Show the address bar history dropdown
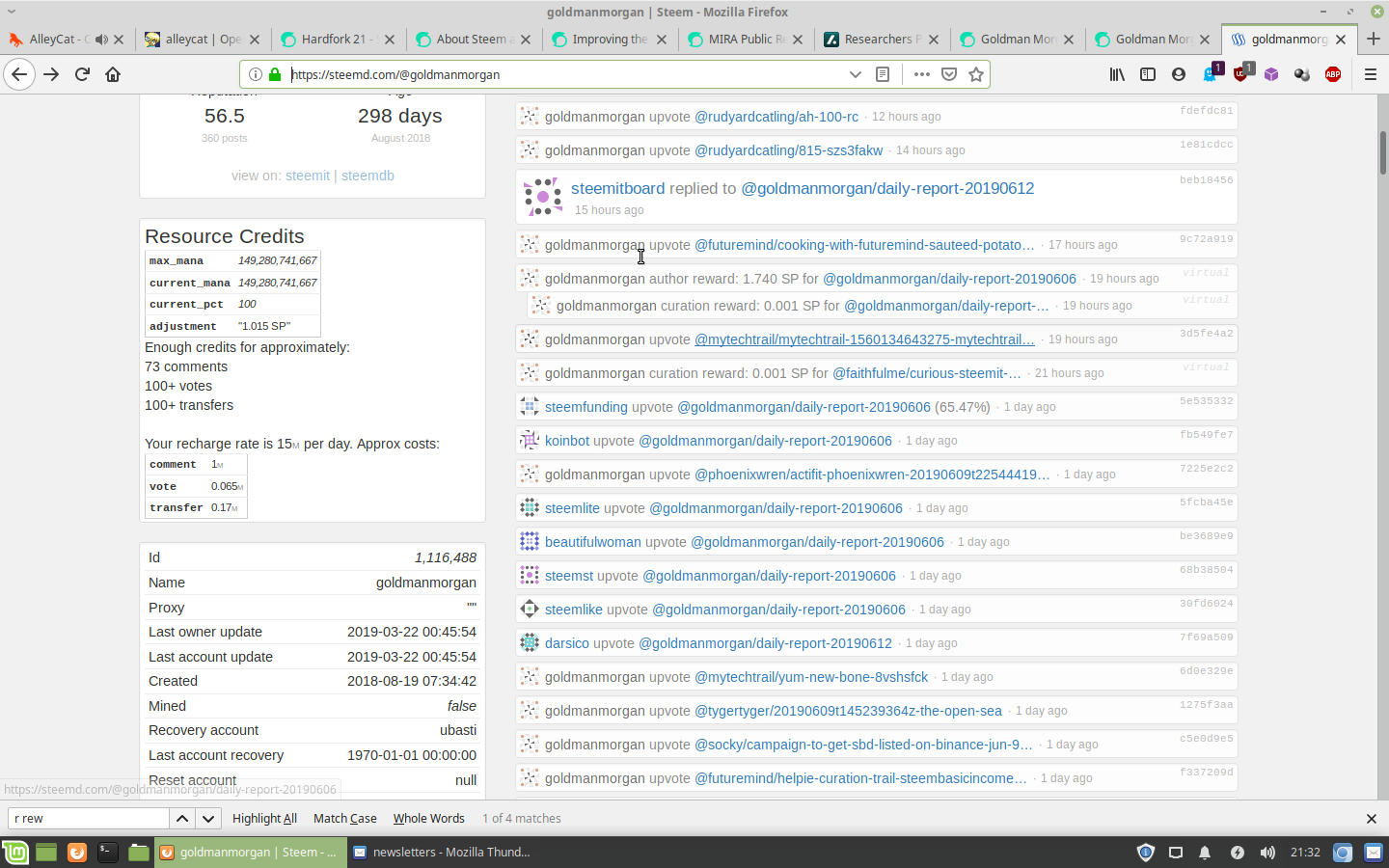Screen dimensions: 1389x868 click(855, 74)
